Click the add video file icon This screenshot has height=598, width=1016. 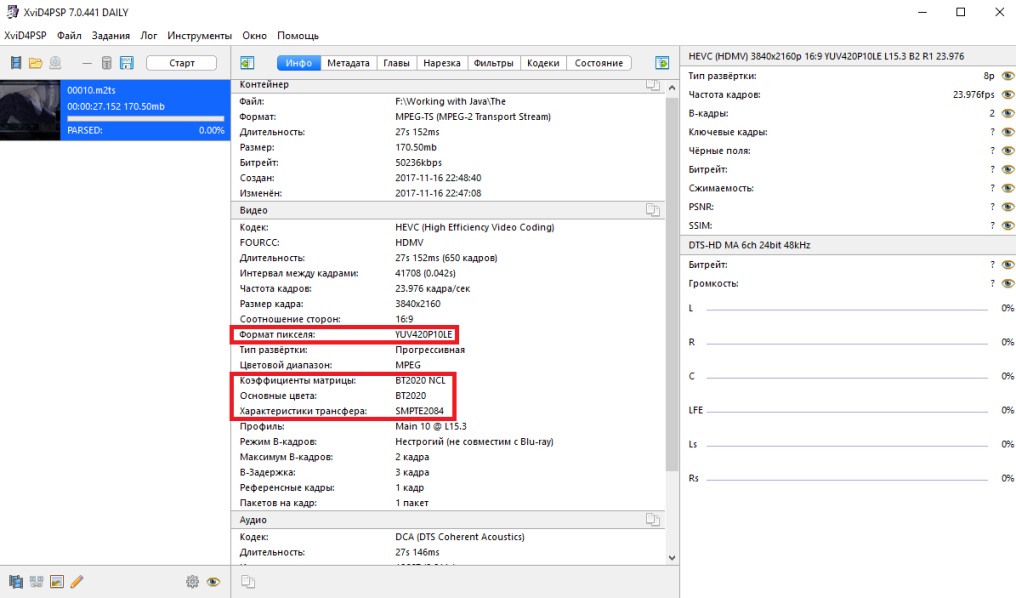[x=16, y=63]
